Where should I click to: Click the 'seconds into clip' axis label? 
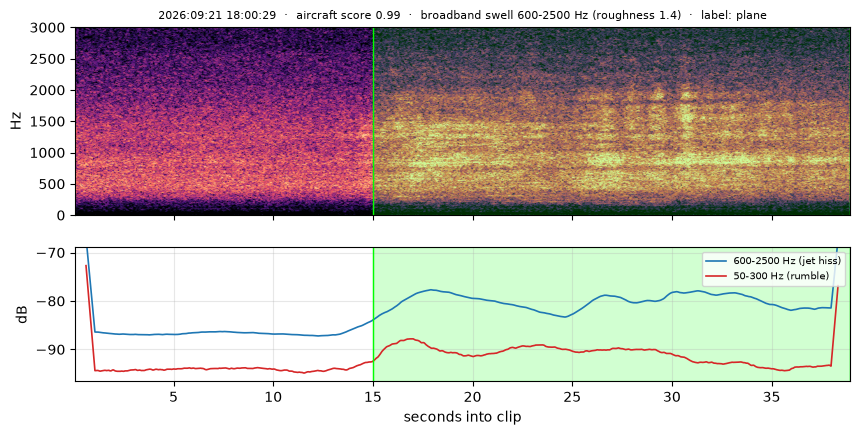[x=462, y=417]
